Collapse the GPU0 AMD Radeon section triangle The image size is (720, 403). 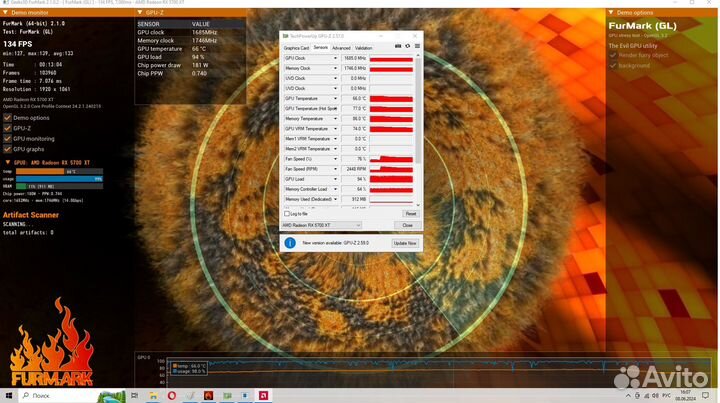(7, 160)
